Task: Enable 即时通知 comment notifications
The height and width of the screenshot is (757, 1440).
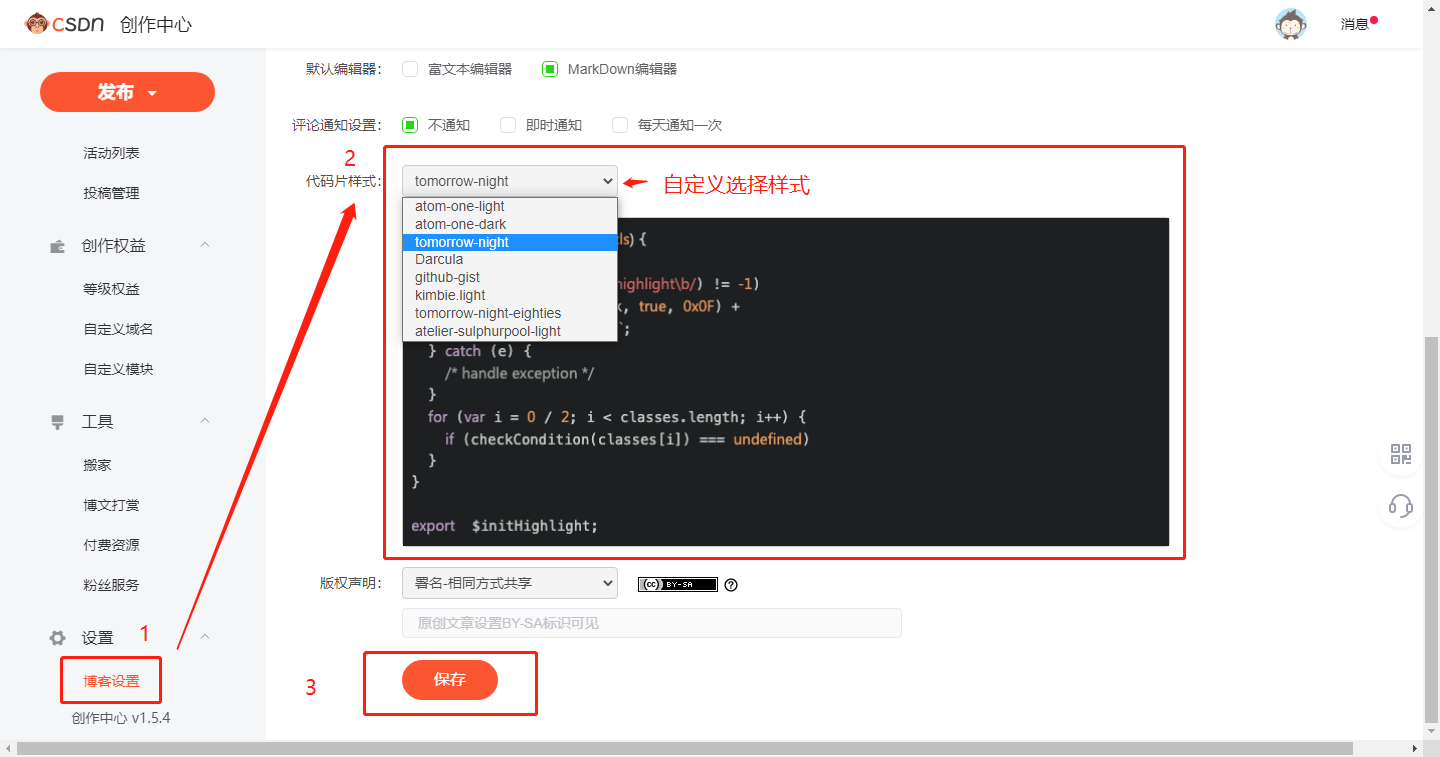Action: [x=509, y=124]
